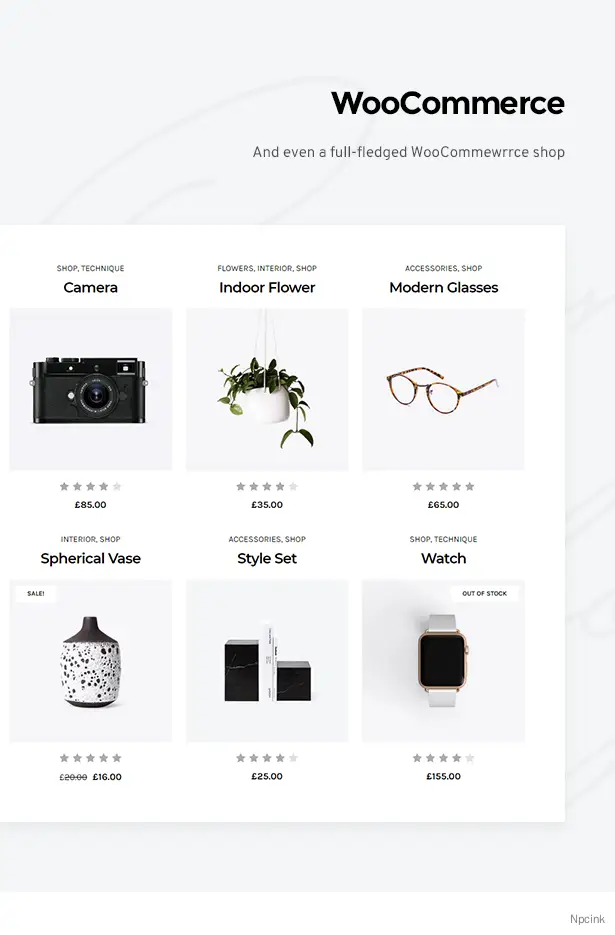Image resolution: width=615 pixels, height=935 pixels.
Task: Open the Style Set product image
Action: click(x=267, y=661)
